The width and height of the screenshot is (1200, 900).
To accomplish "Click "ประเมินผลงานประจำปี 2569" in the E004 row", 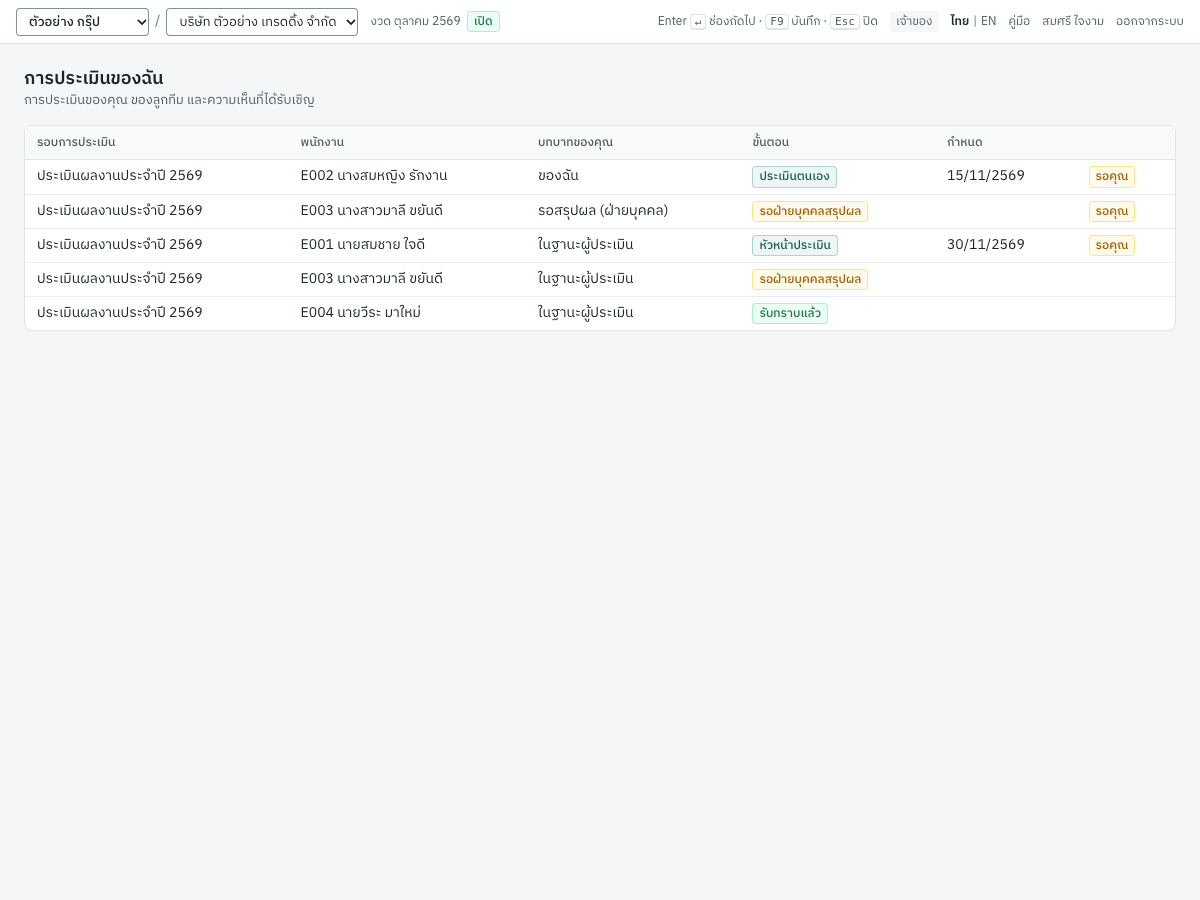I will tap(120, 312).
